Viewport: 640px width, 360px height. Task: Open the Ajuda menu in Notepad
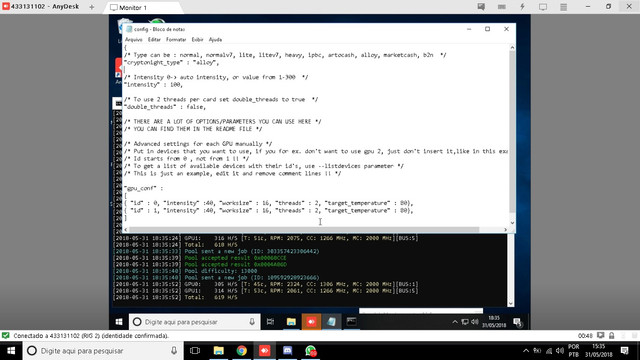pos(215,40)
